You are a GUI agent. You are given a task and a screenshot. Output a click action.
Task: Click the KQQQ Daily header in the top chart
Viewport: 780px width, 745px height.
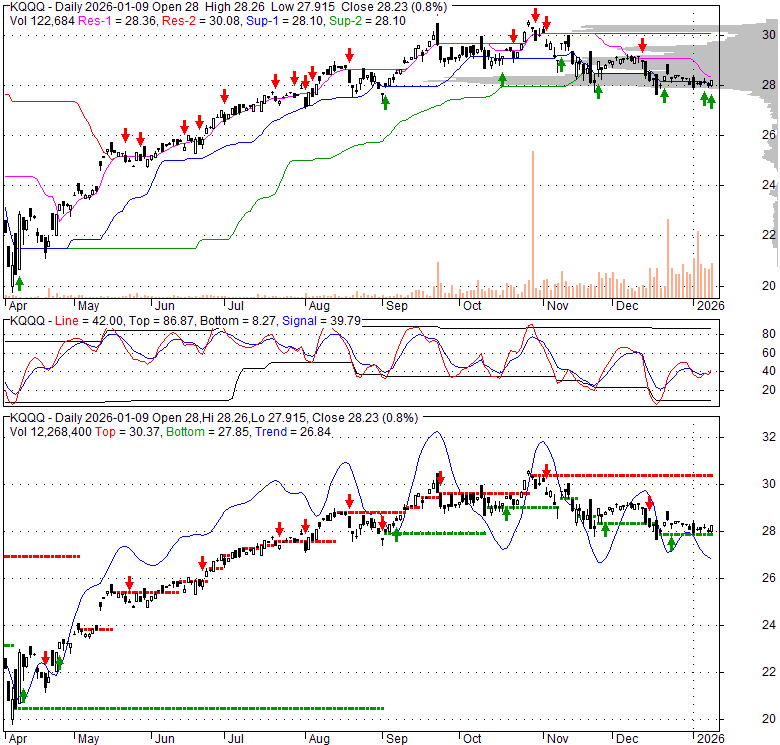tap(228, 7)
